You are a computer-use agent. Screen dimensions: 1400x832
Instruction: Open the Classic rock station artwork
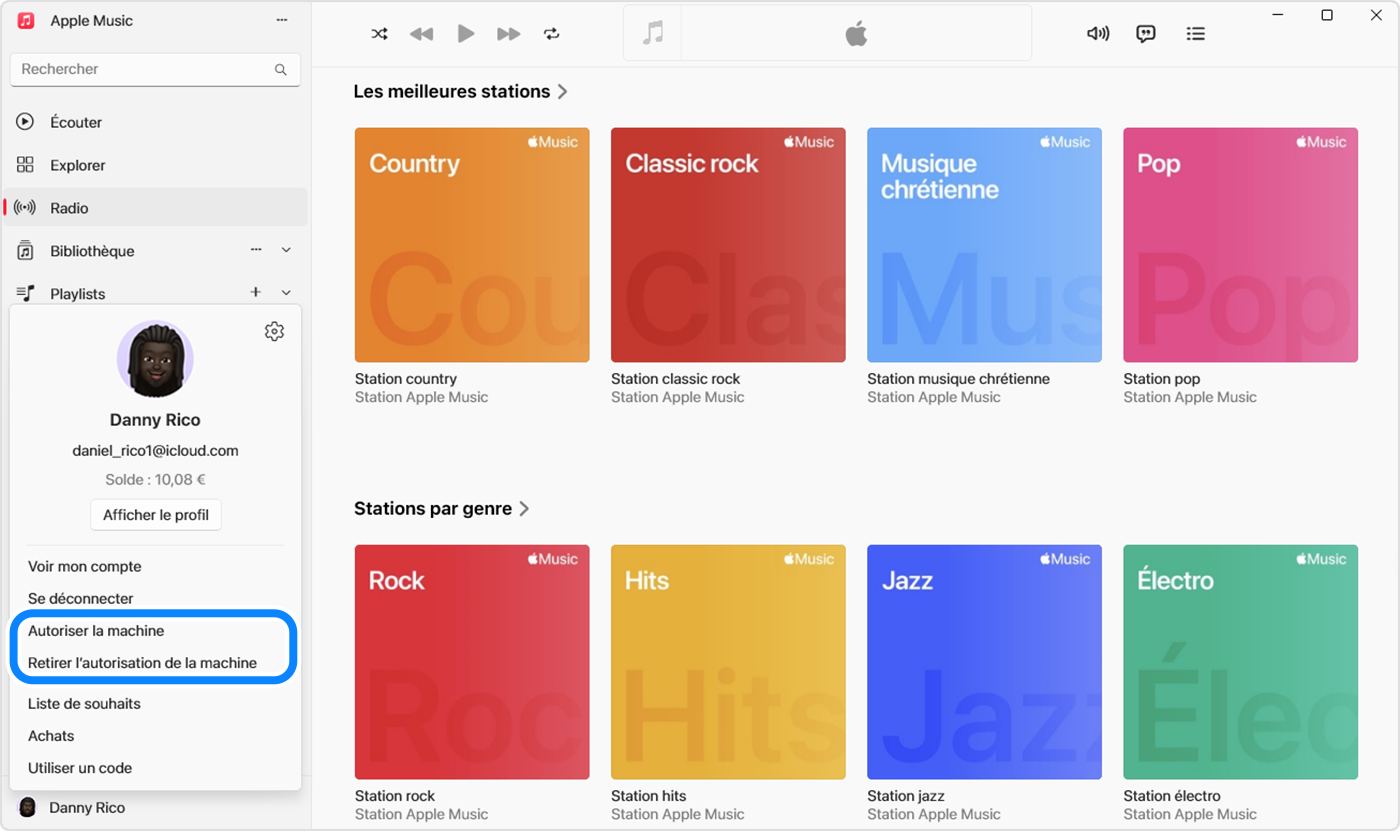(728, 245)
